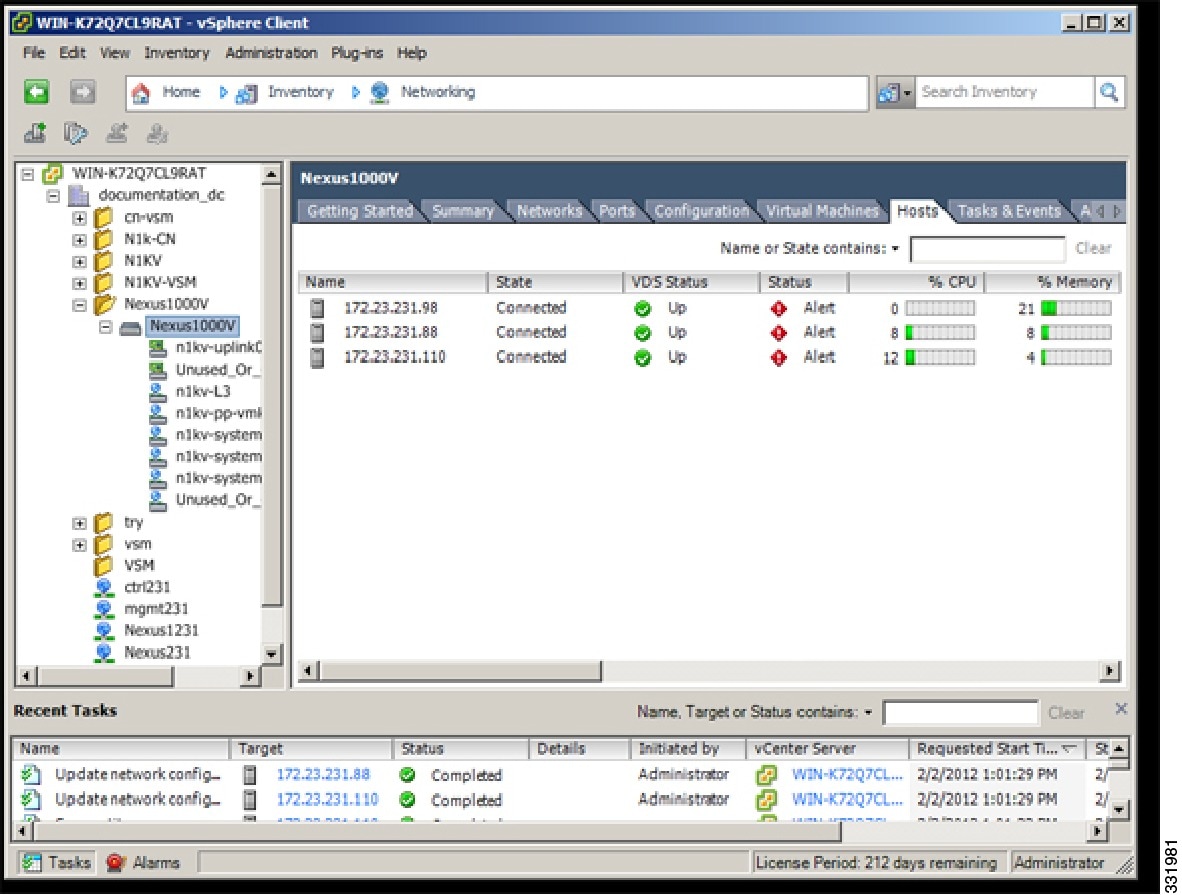Click the Search Inventory field
Screen dimensions: 1182x895
coord(1004,92)
